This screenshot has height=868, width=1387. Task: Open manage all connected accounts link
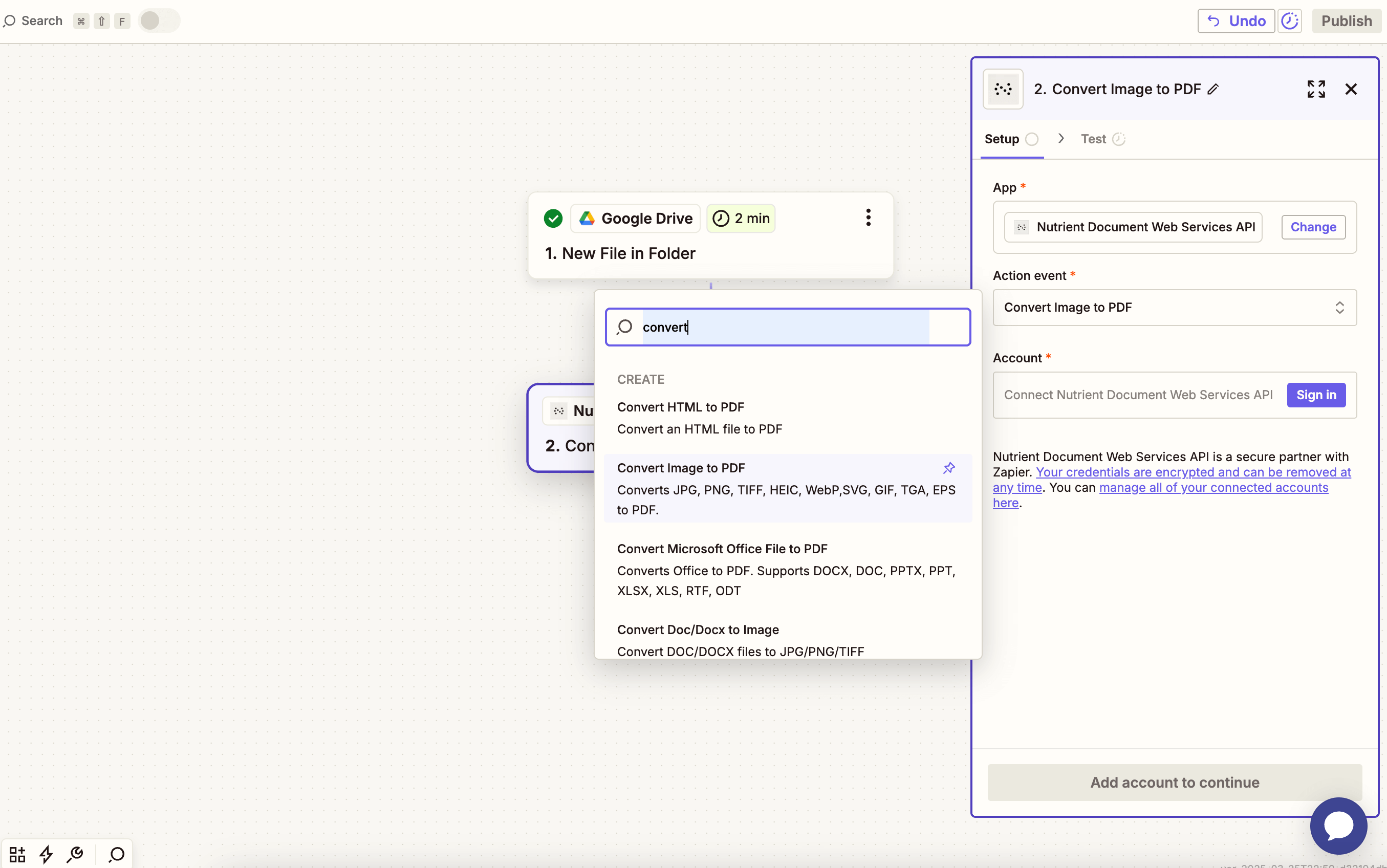click(x=1213, y=487)
